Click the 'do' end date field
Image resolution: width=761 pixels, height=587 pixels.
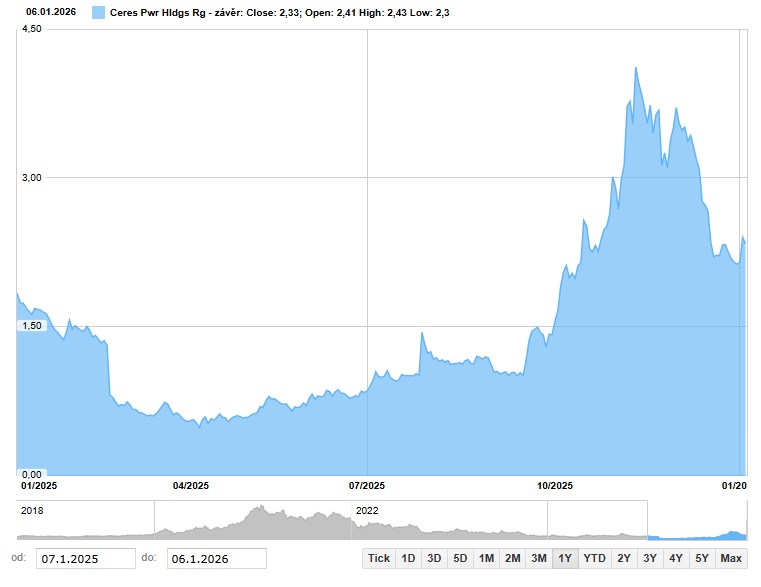click(216, 558)
